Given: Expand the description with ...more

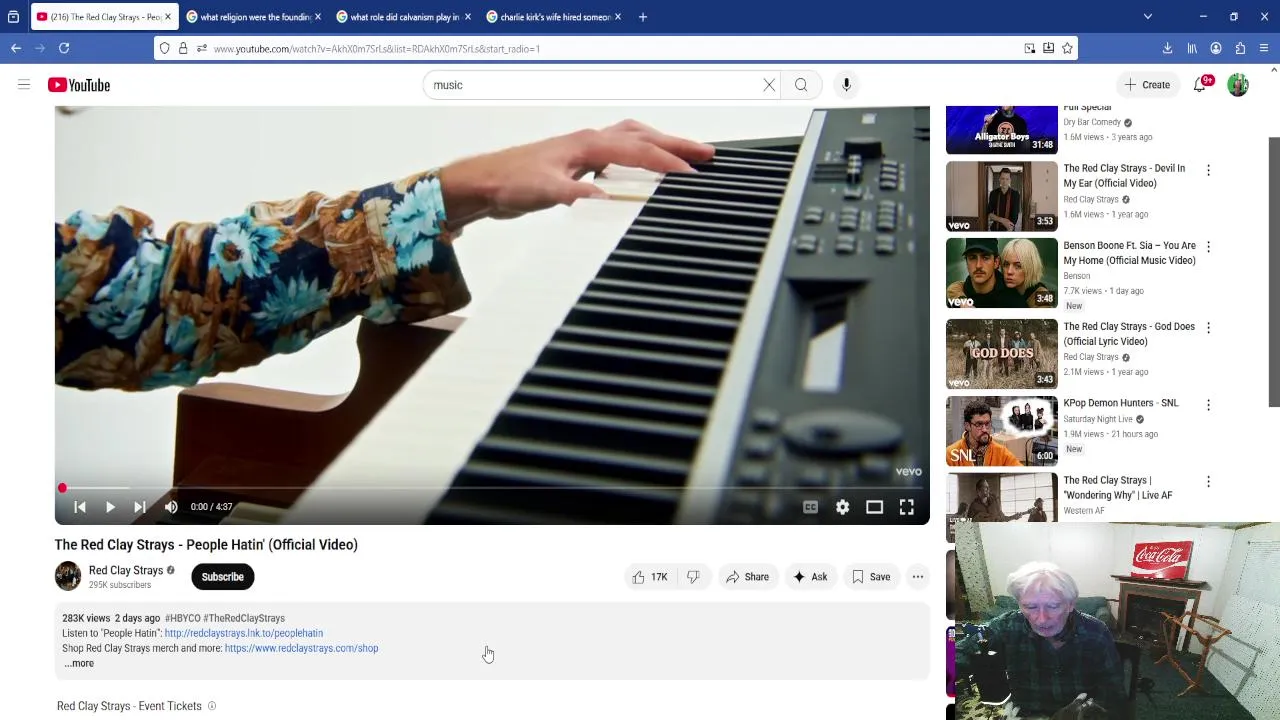Looking at the screenshot, I should point(79,663).
